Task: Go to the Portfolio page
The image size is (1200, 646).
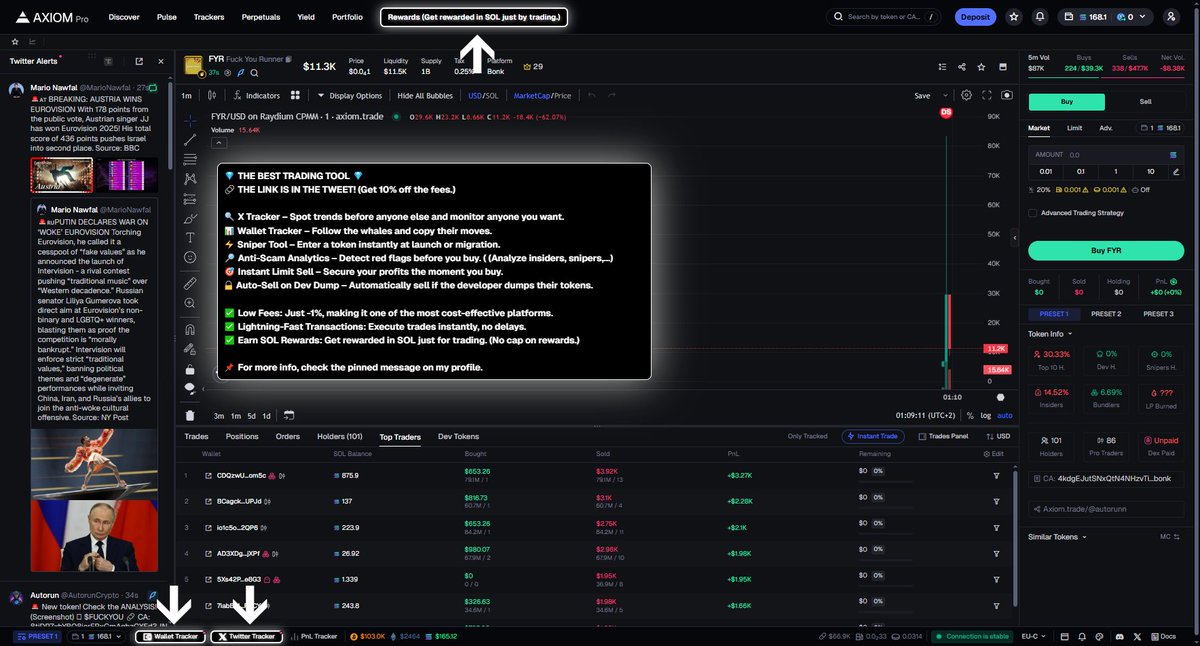Action: [x=347, y=17]
